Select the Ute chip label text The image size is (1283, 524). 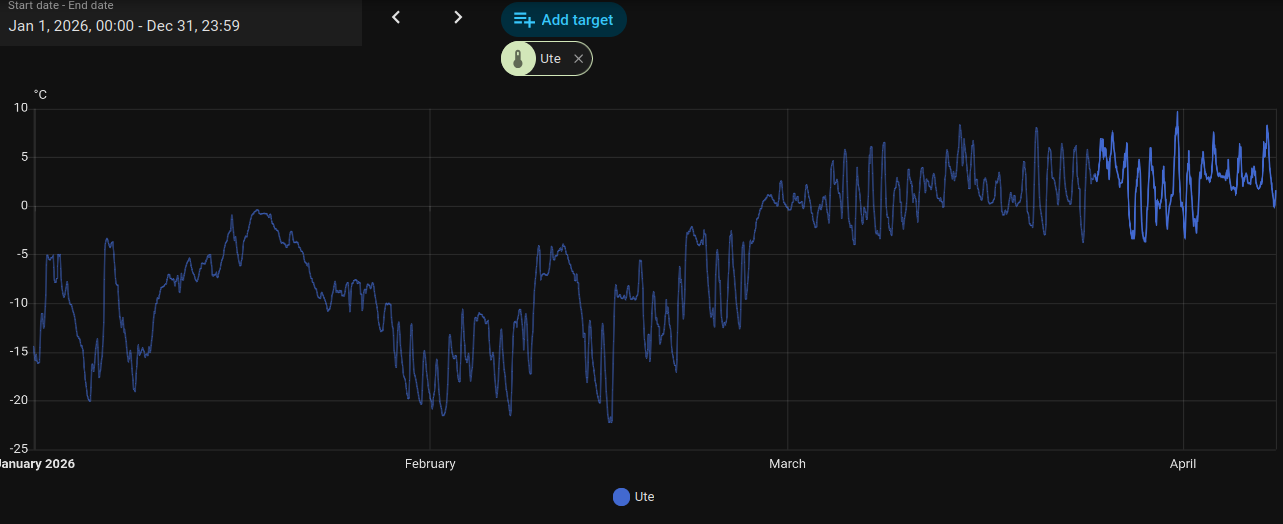(x=550, y=59)
